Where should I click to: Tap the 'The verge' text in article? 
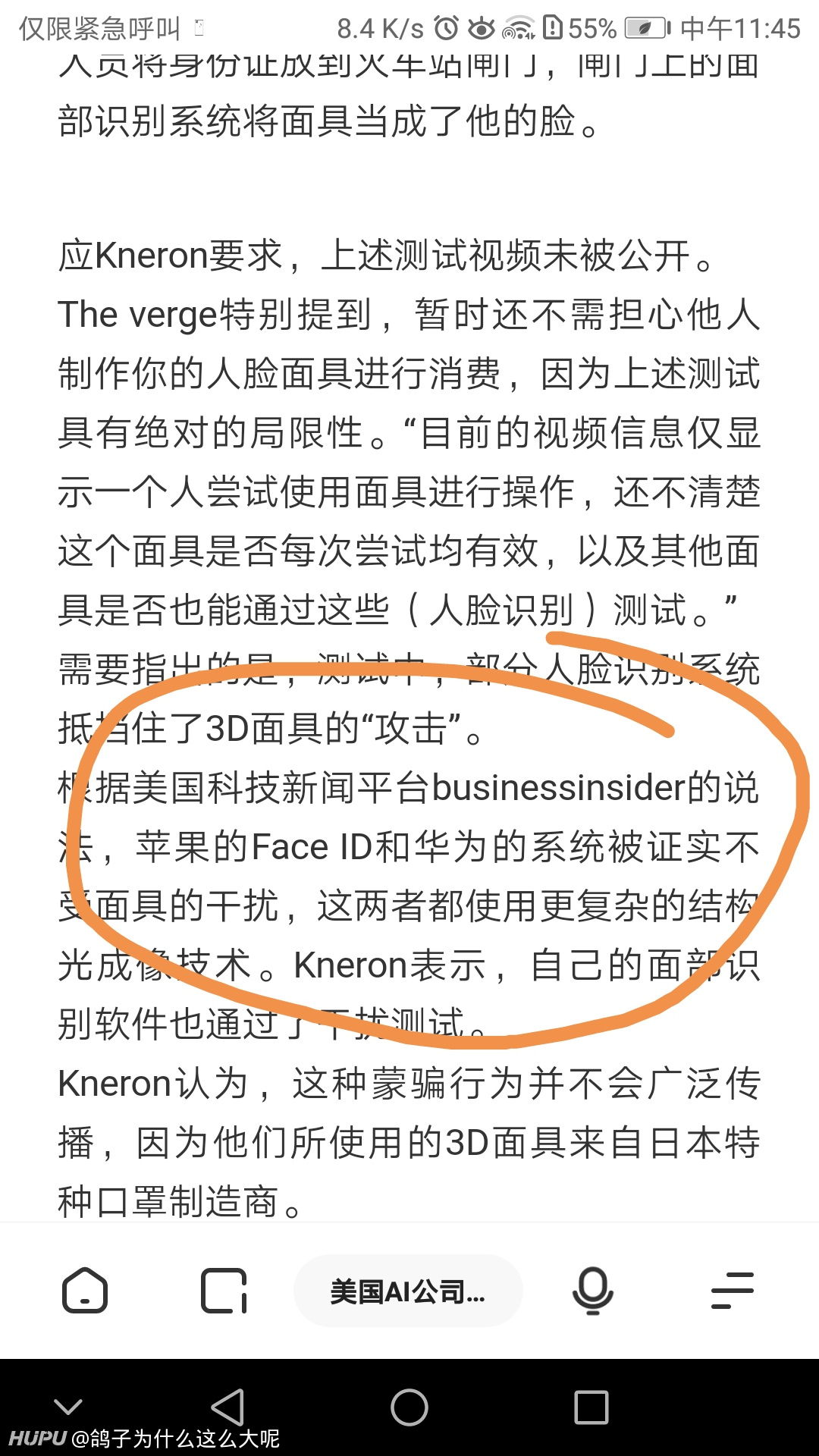(x=137, y=315)
